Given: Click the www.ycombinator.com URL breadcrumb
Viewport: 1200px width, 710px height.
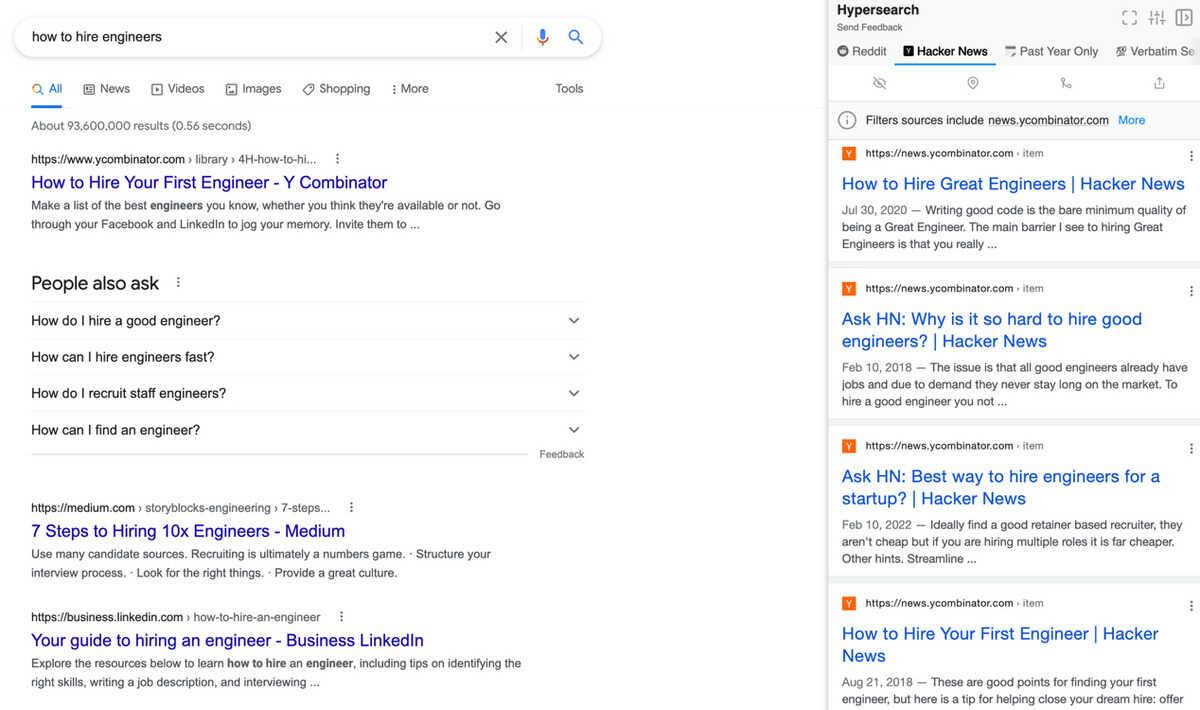Looking at the screenshot, I should click(173, 159).
